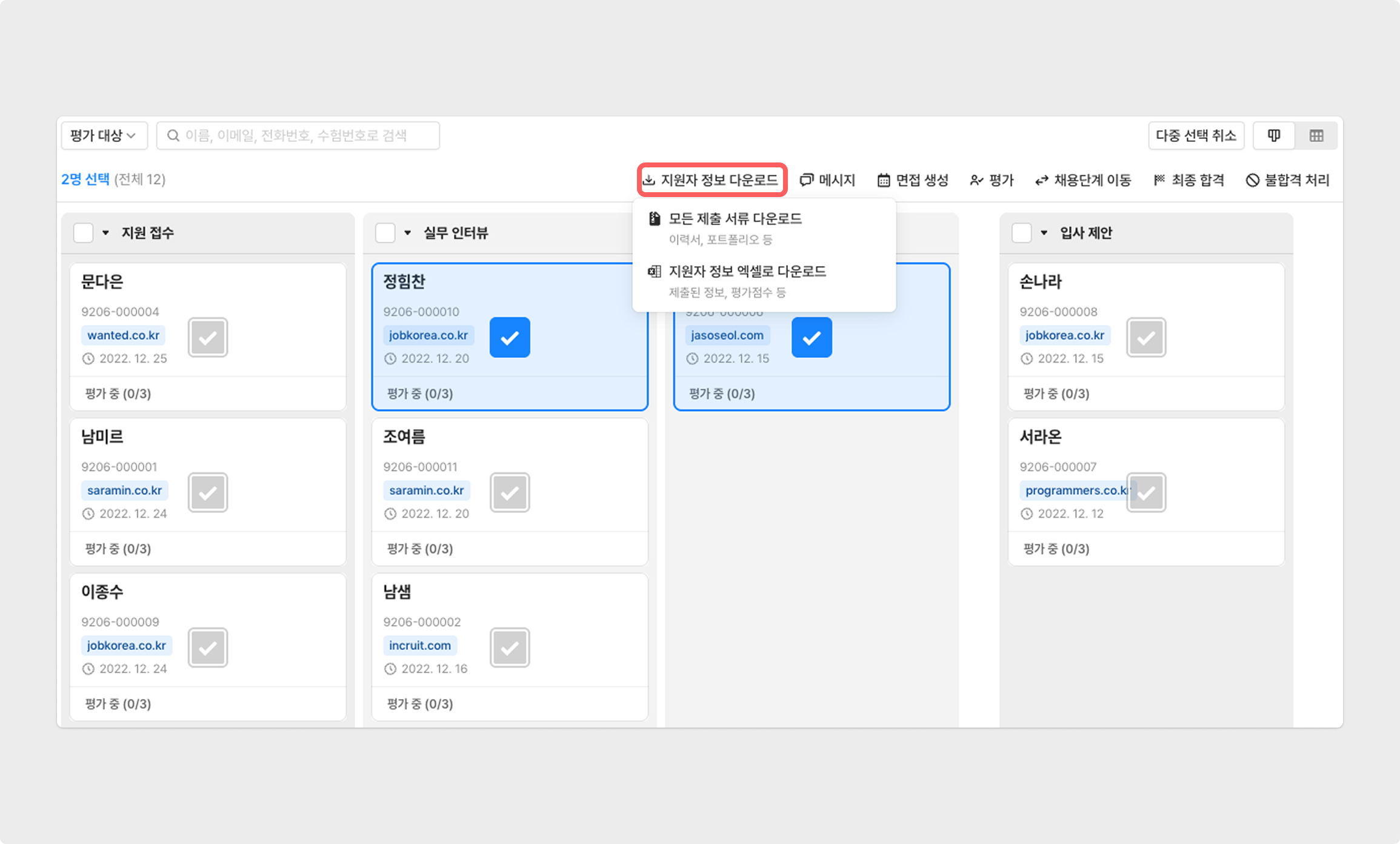The height and width of the screenshot is (844, 1400).
Task: Click the 평가 person action
Action: coord(992,180)
